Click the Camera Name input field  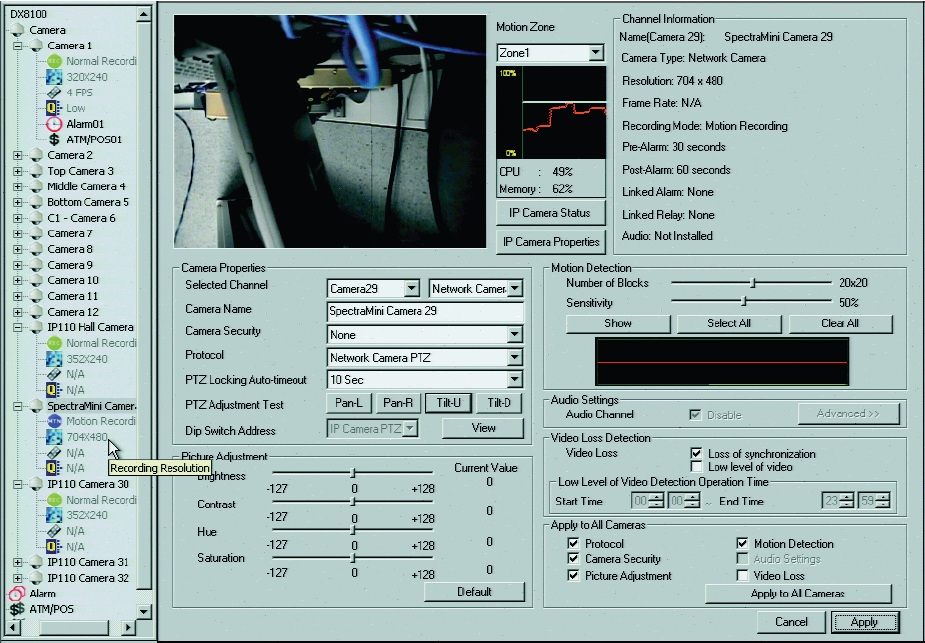coord(425,311)
